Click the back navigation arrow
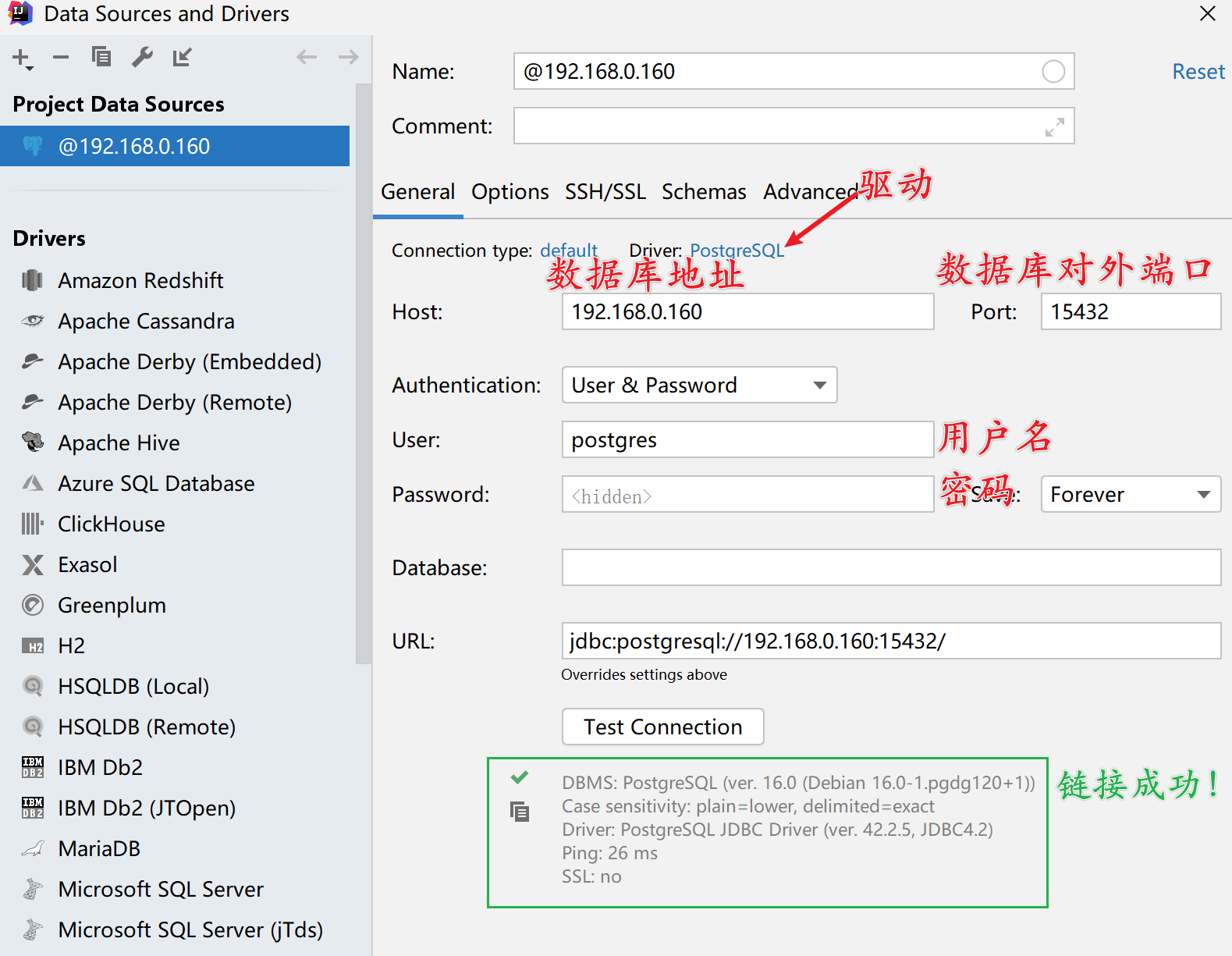 pos(307,57)
